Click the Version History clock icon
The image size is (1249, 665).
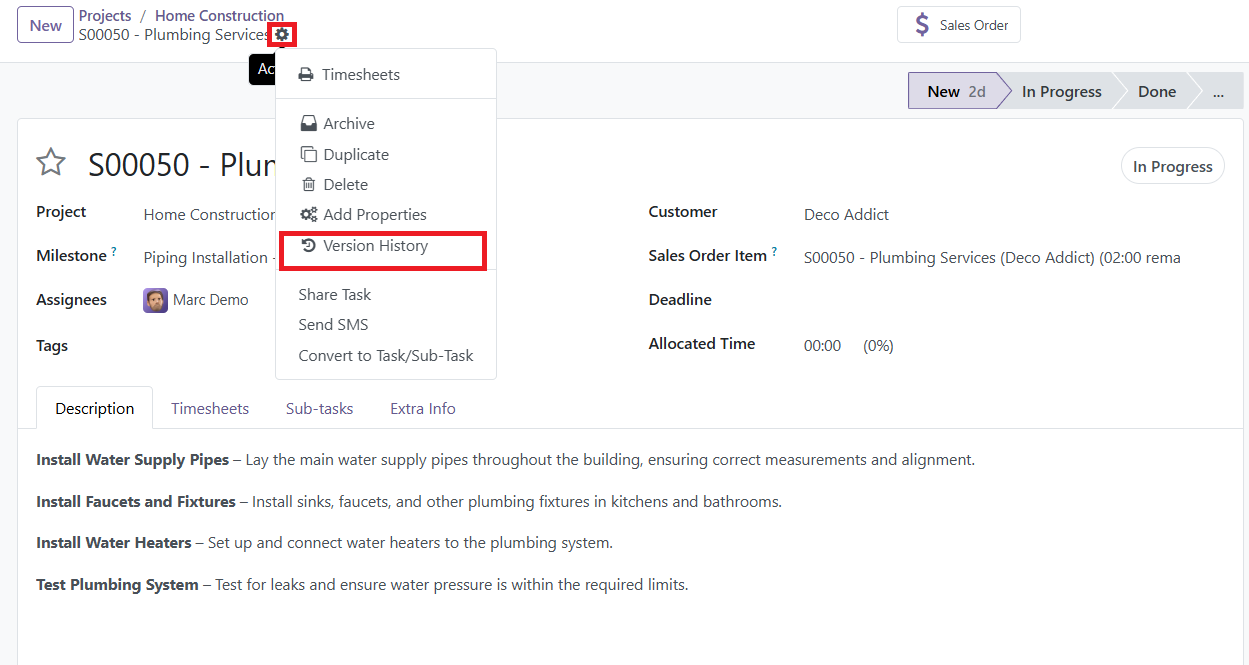point(309,246)
